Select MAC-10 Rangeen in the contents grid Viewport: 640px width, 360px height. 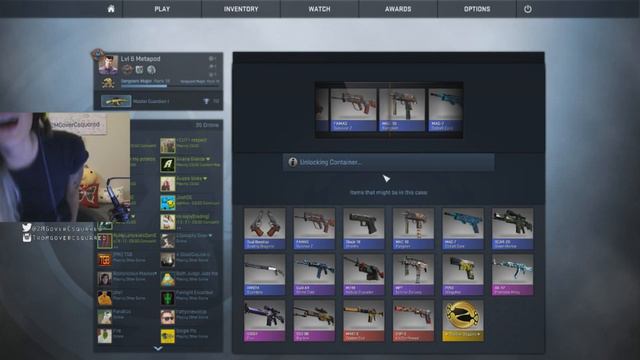pos(413,229)
